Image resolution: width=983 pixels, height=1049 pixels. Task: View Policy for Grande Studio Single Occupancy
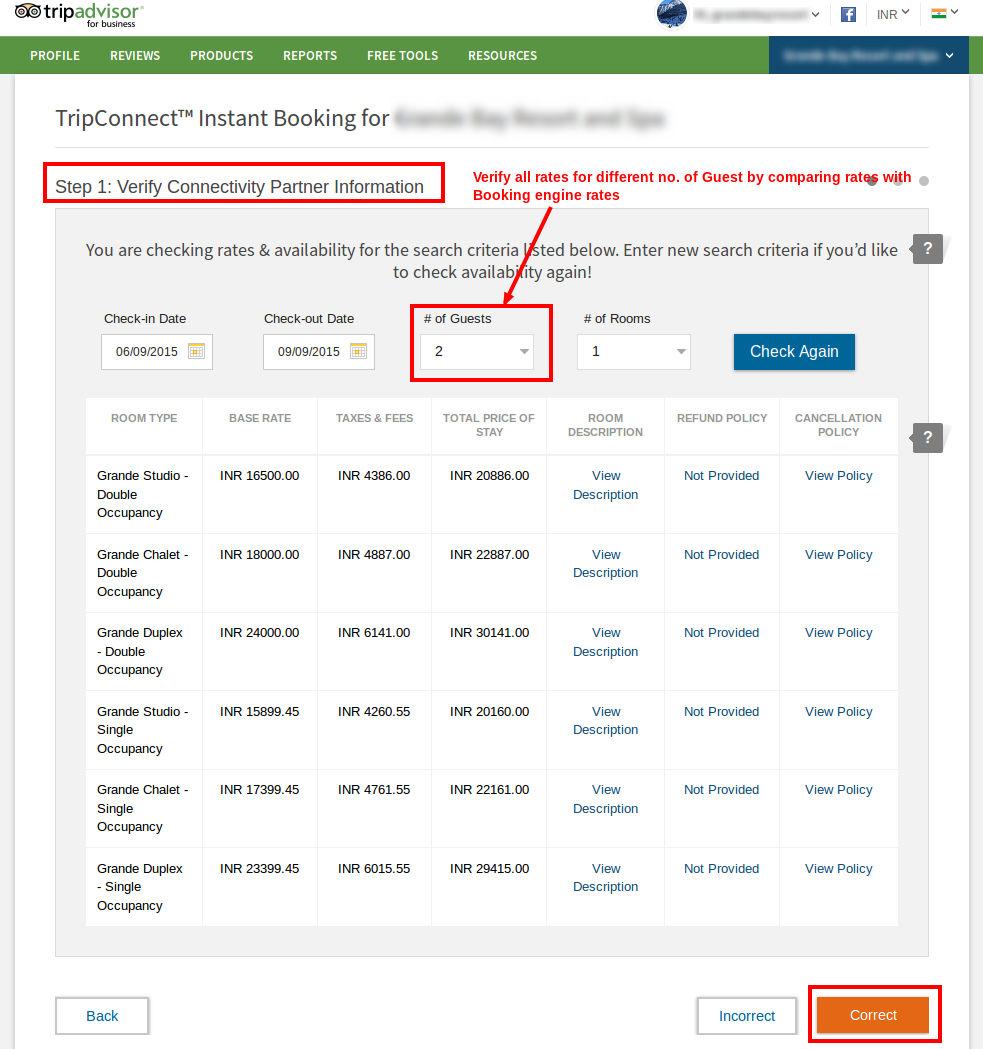(x=838, y=712)
